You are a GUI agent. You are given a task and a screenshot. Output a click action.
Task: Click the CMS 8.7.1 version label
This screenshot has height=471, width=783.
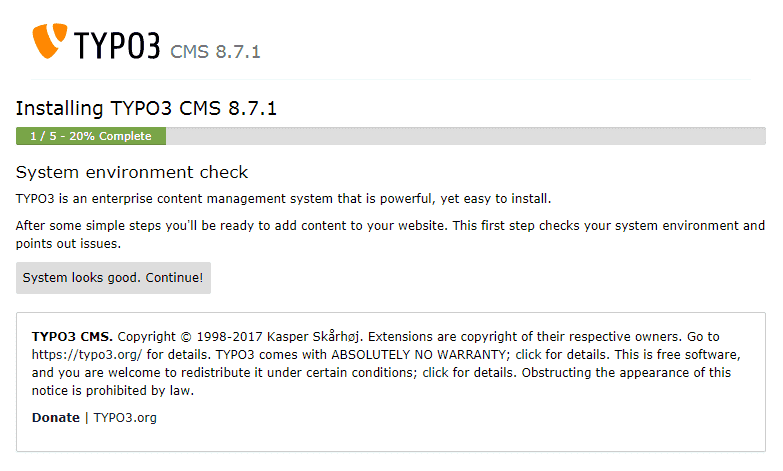215,52
